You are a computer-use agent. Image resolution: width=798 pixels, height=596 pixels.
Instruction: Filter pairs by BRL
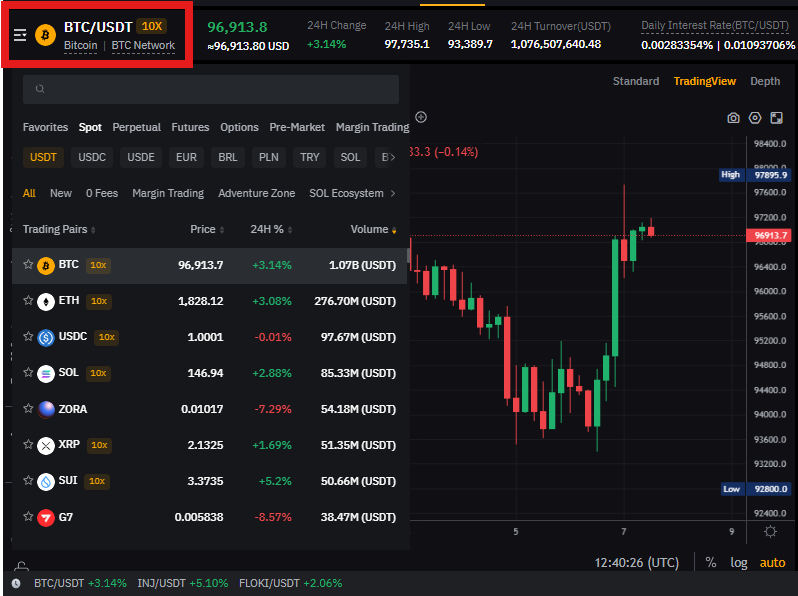pyautogui.click(x=228, y=157)
